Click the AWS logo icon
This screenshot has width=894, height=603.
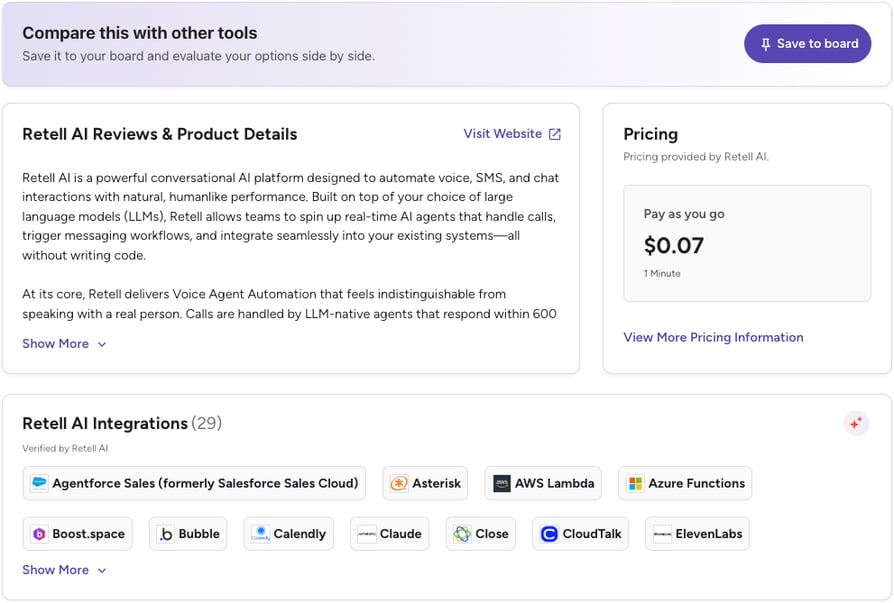(501, 483)
